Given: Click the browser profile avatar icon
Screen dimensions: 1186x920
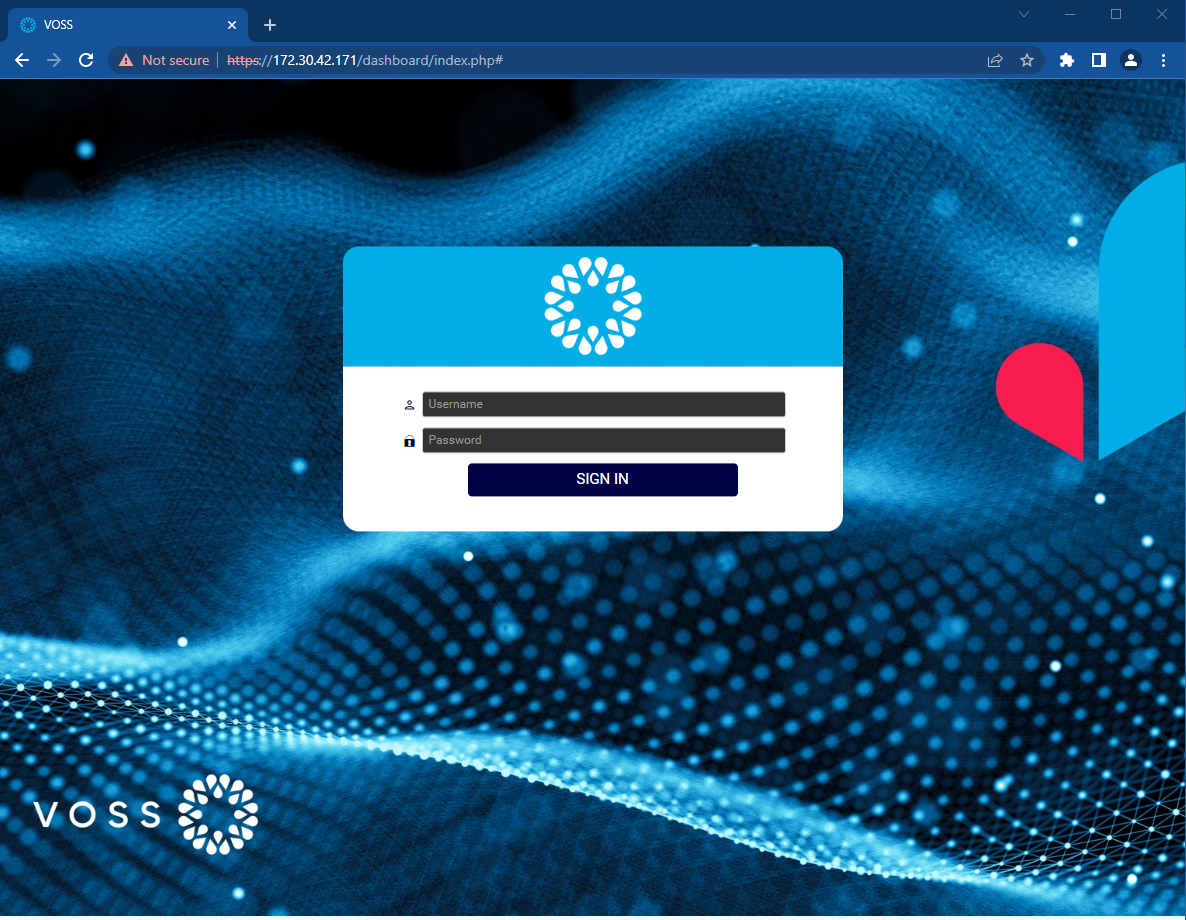Looking at the screenshot, I should click(1130, 60).
